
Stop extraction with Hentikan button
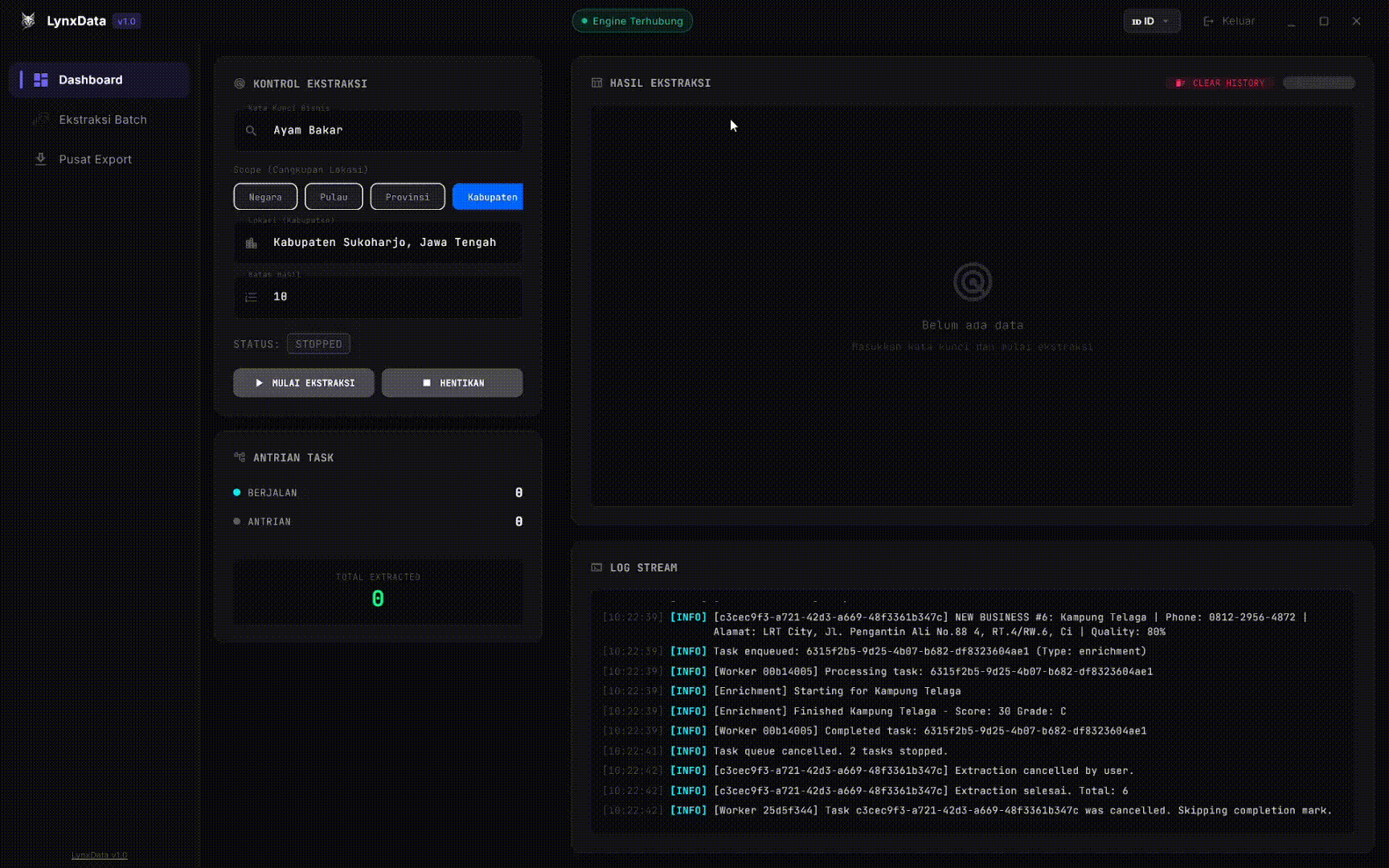pyautogui.click(x=453, y=383)
